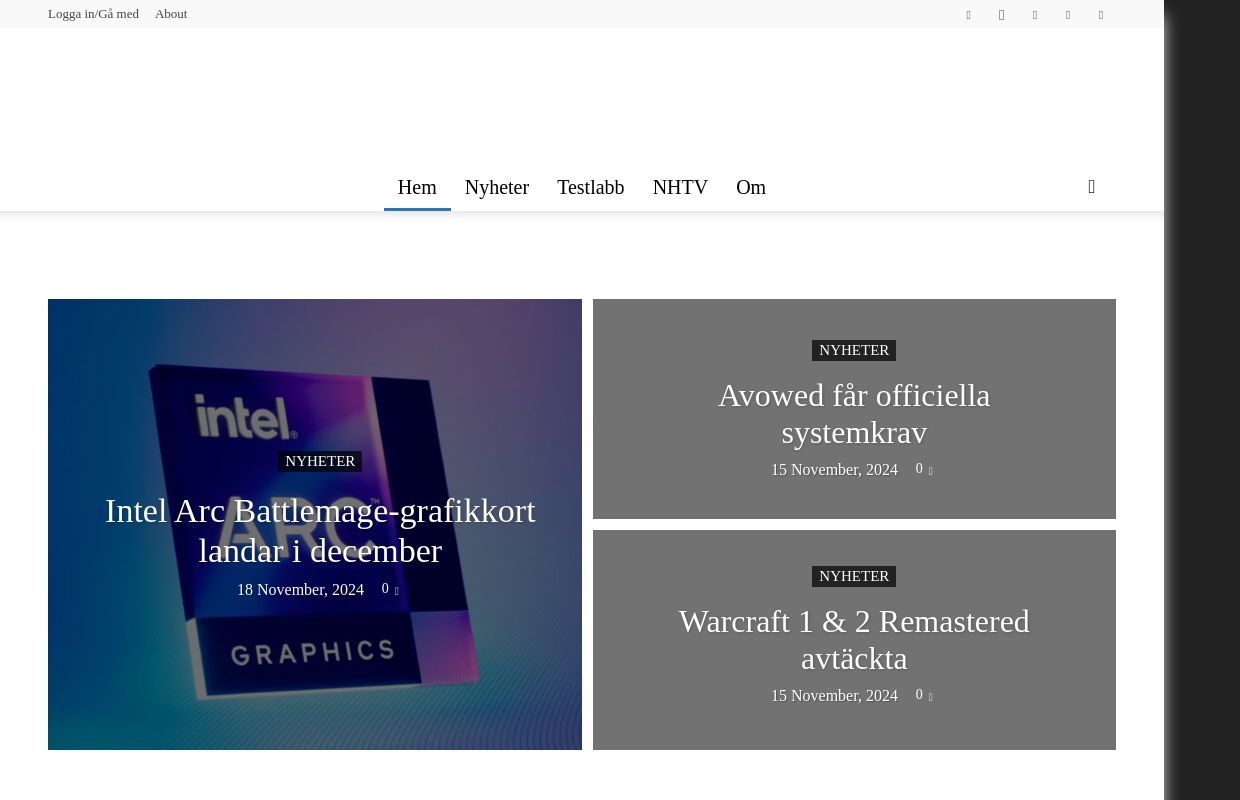Click the second social icon in the top bar
The width and height of the screenshot is (1240, 800).
[1001, 15]
